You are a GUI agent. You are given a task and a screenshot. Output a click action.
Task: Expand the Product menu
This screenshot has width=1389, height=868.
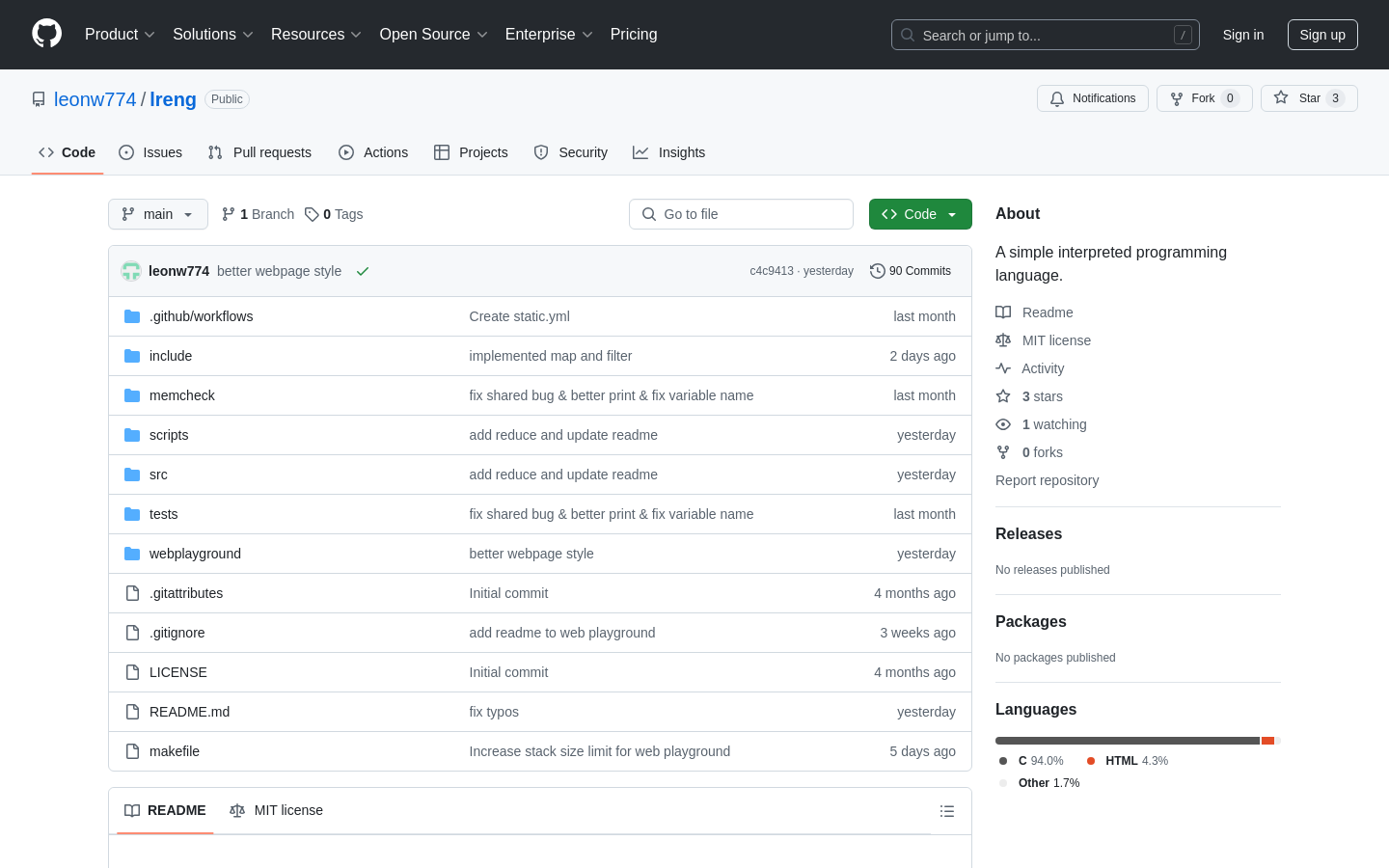coord(120,34)
